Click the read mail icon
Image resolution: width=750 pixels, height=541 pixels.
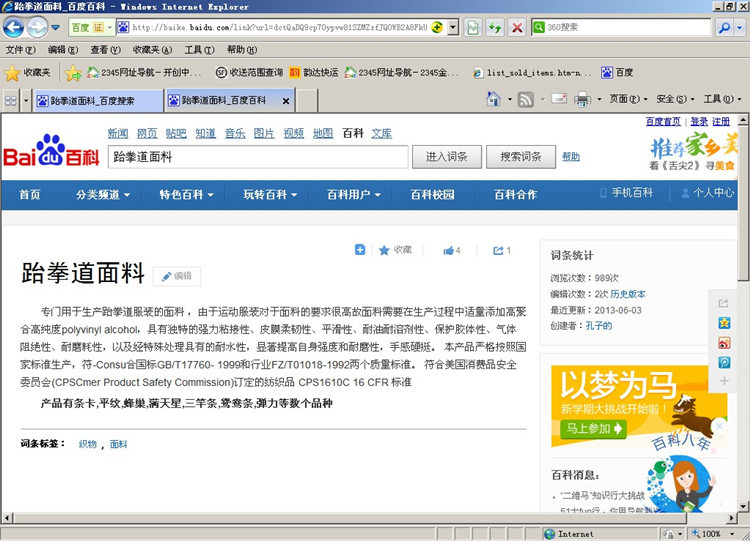(x=559, y=99)
